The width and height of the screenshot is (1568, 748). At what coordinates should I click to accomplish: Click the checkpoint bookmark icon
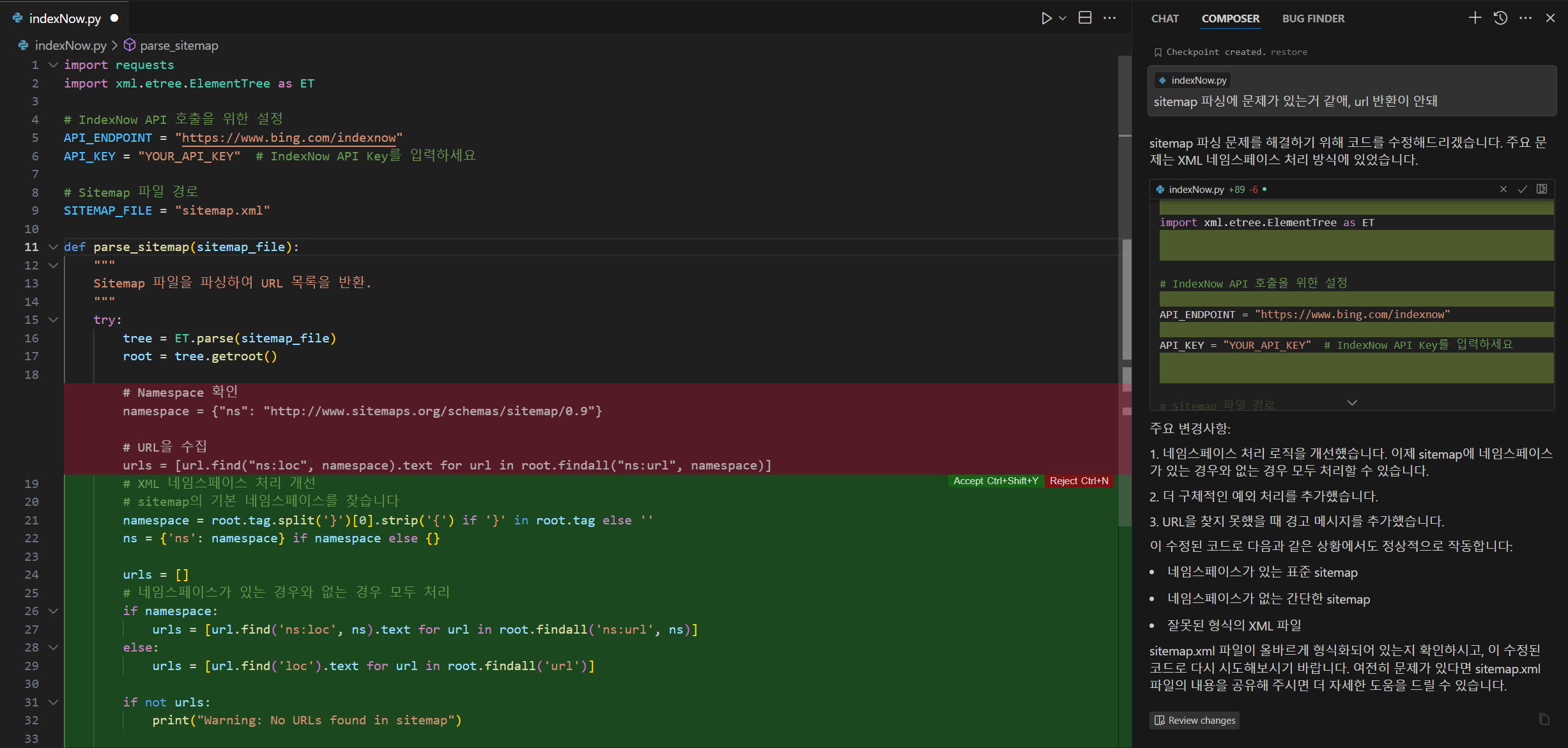tap(1158, 52)
